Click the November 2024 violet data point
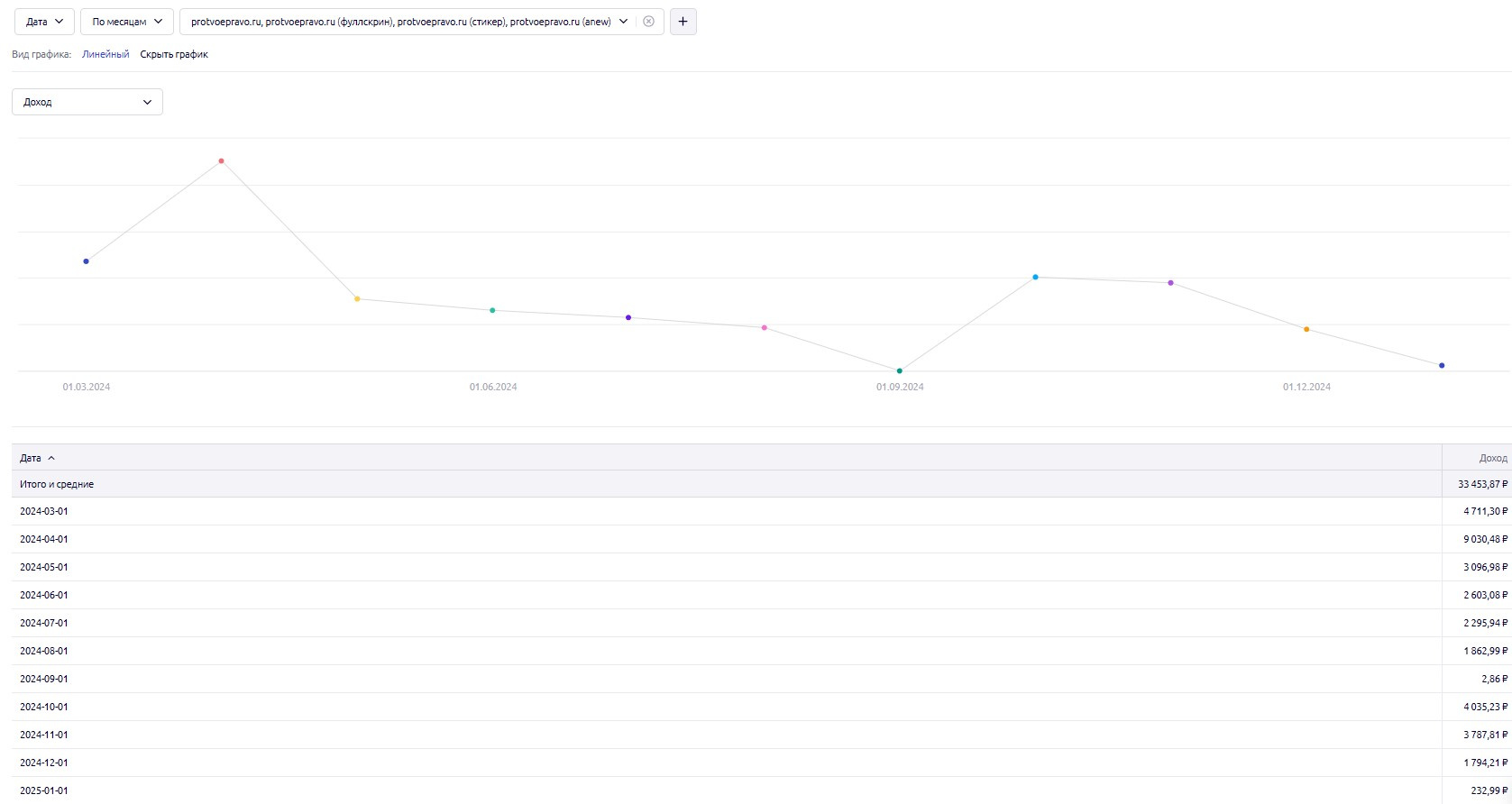 (x=1171, y=283)
